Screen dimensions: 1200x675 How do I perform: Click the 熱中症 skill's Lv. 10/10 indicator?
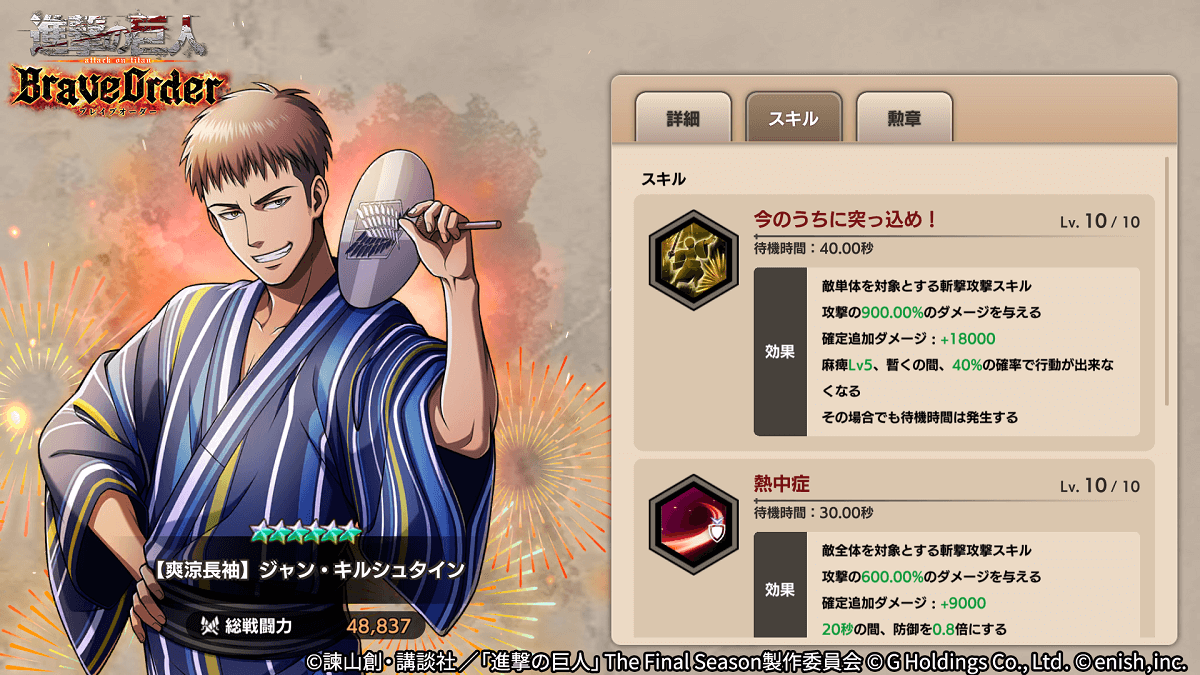point(1099,486)
